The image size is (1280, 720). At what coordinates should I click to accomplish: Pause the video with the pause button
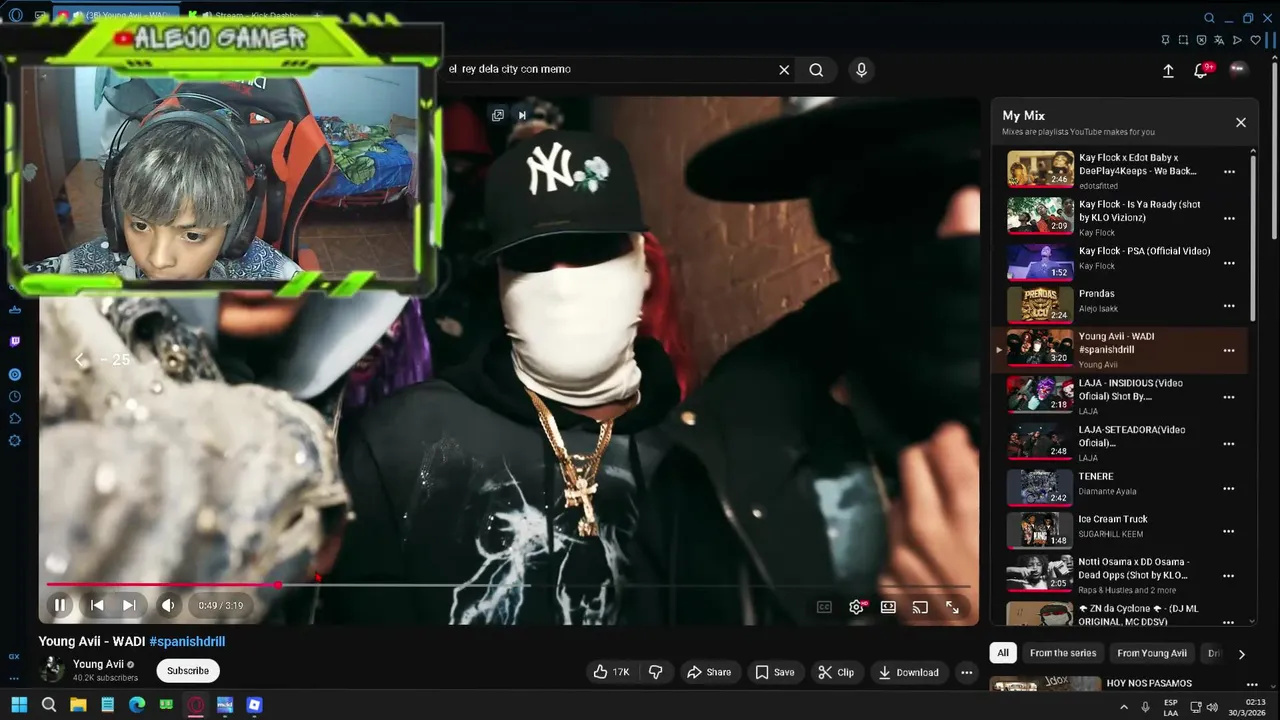60,605
